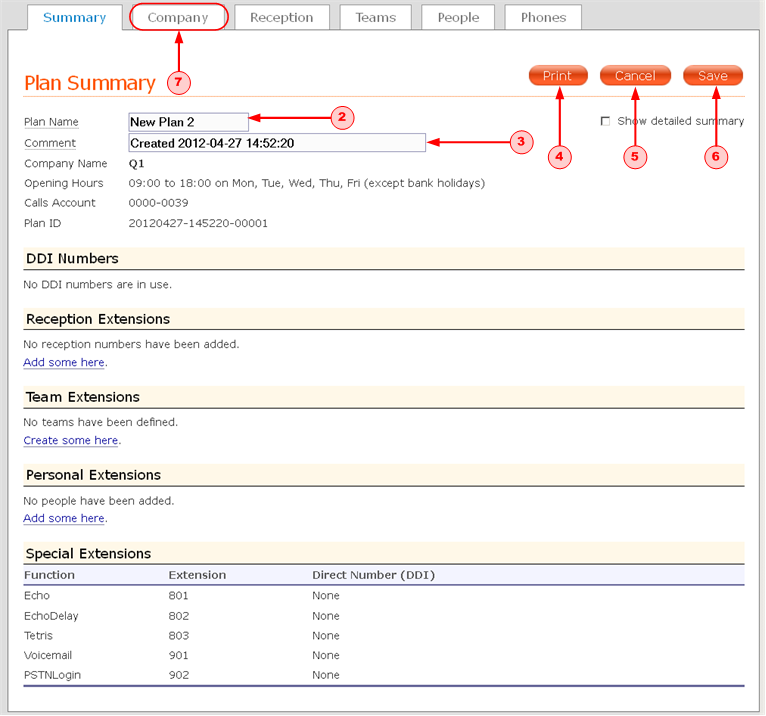This screenshot has height=716, width=766.
Task: Switch to the Phones tab
Action: (543, 18)
